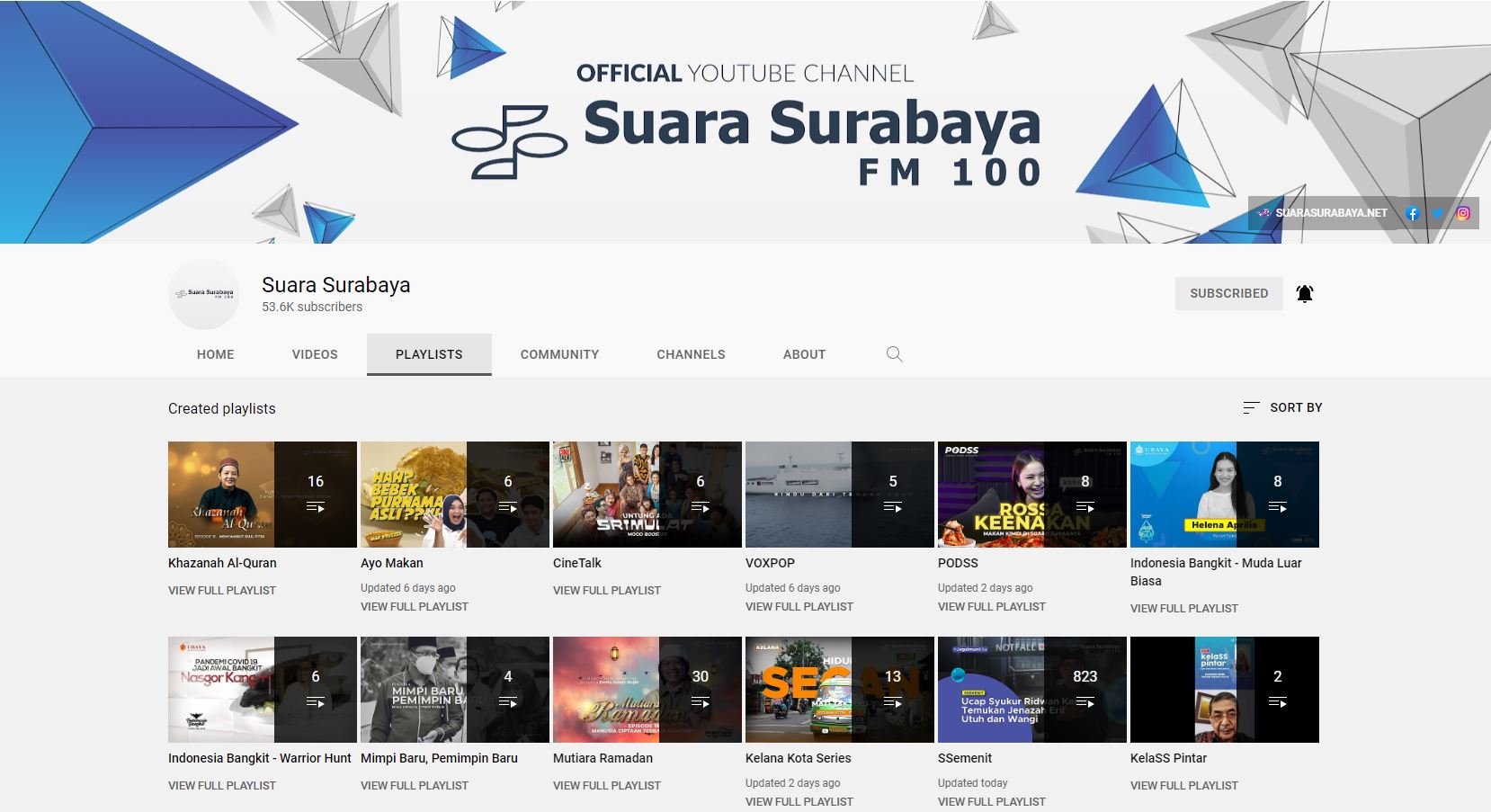The width and height of the screenshot is (1491, 812).
Task: Open Mimpi Baru, Pemimpin Baru title
Action: coord(439,758)
